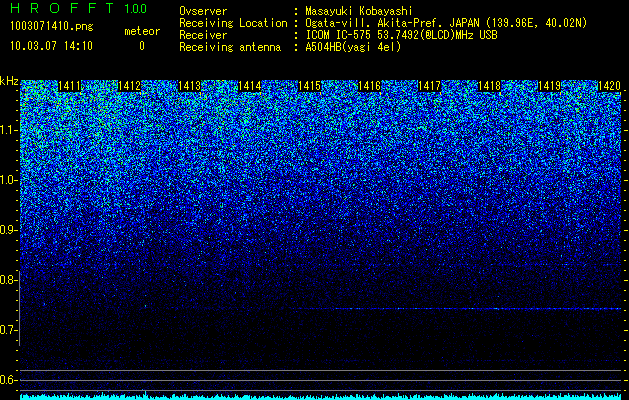Click the 0.6 frequency axis label
The height and width of the screenshot is (400, 629).
[x=7, y=380]
